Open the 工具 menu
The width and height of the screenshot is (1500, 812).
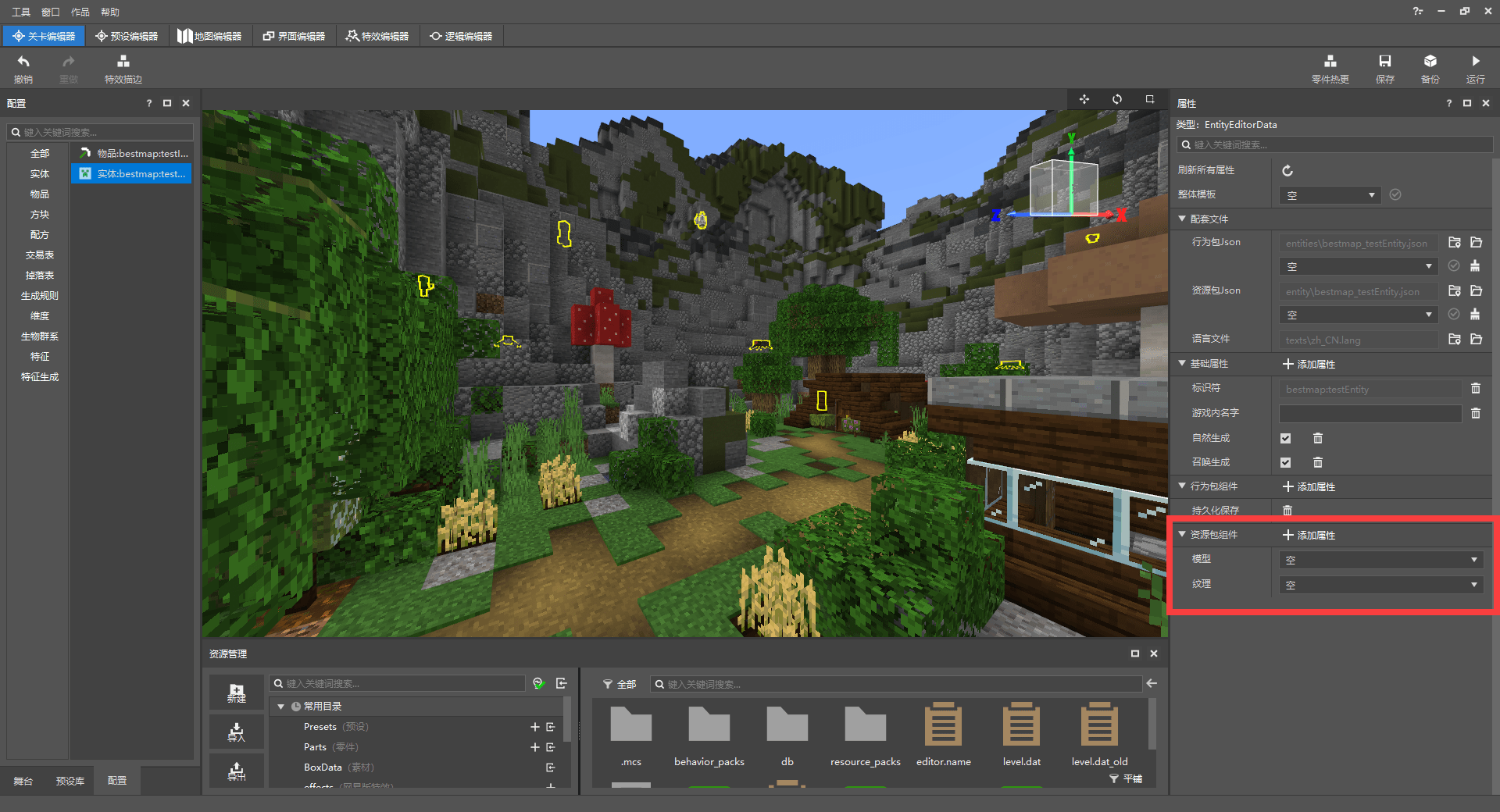pos(20,12)
